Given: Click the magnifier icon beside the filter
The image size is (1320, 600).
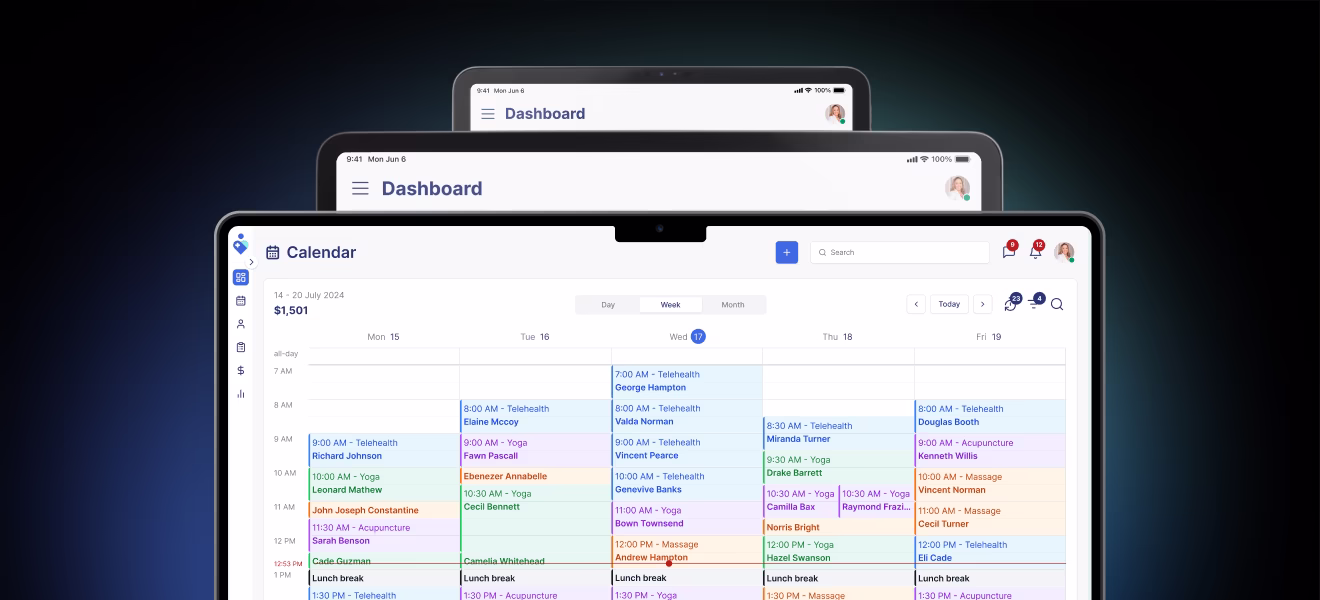Looking at the screenshot, I should [1057, 305].
